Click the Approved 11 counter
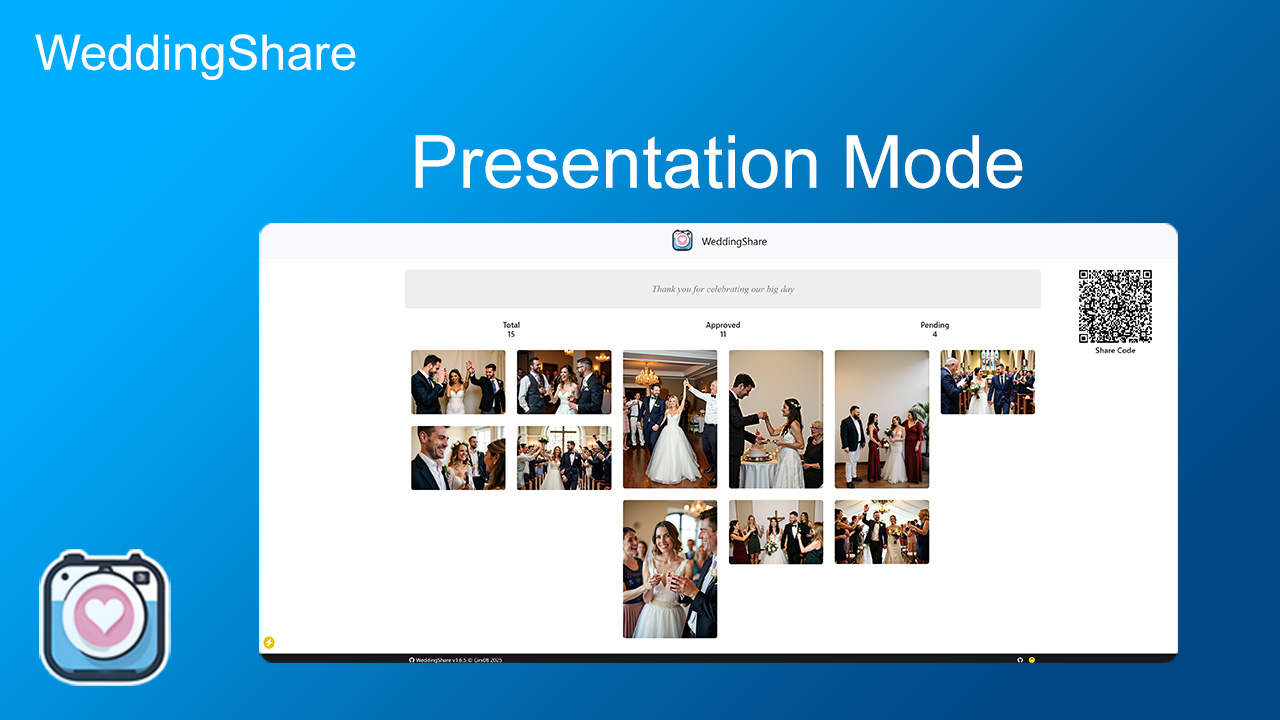This screenshot has width=1280, height=720. 723,329
